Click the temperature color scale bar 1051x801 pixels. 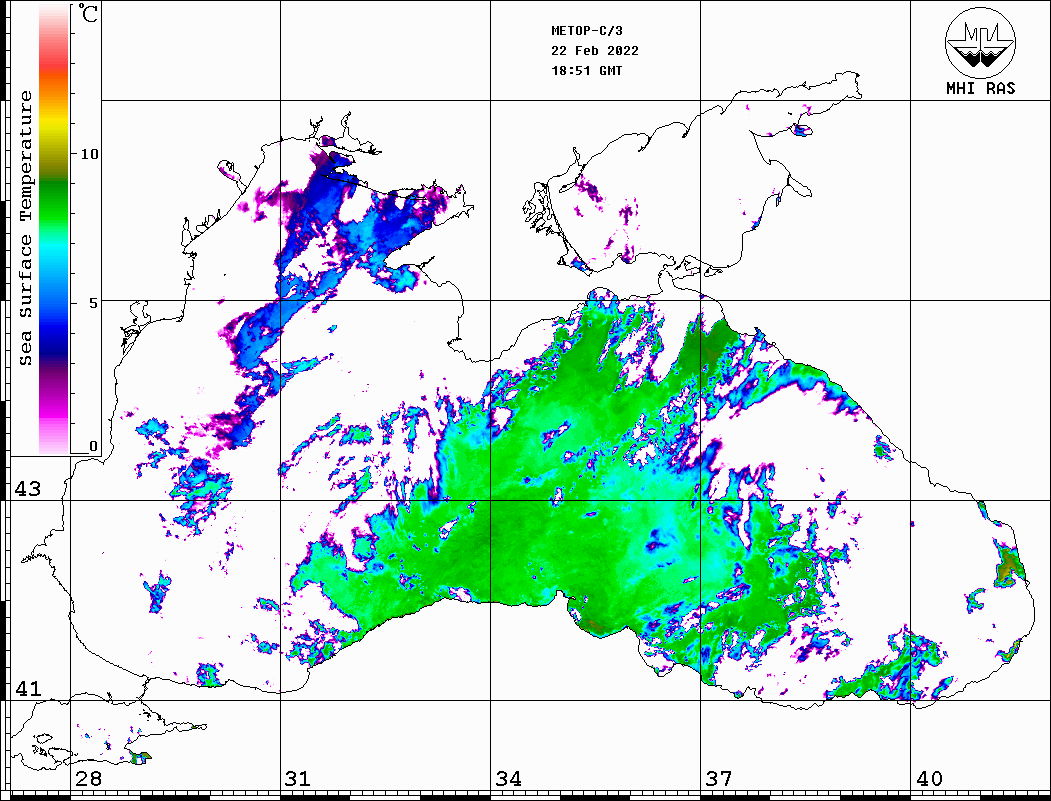click(54, 229)
